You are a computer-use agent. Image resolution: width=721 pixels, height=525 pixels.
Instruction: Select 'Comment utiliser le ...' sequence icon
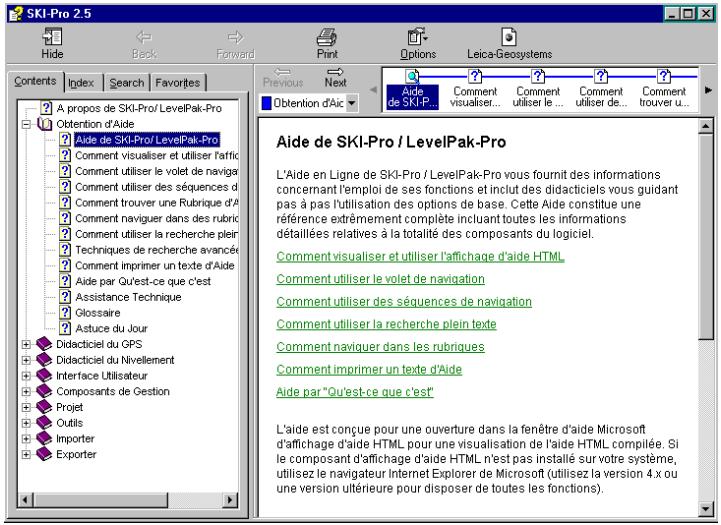538,76
